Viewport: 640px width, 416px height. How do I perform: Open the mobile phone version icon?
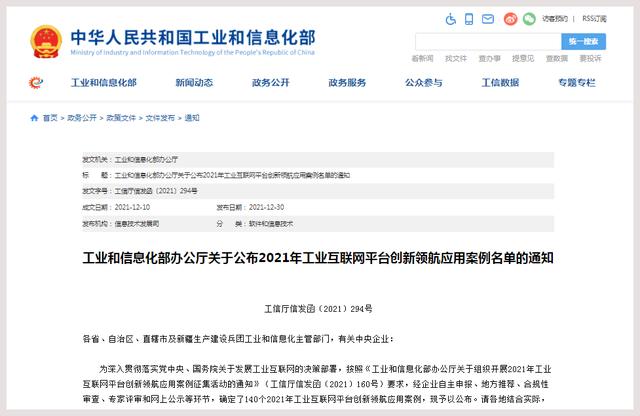[x=469, y=19]
